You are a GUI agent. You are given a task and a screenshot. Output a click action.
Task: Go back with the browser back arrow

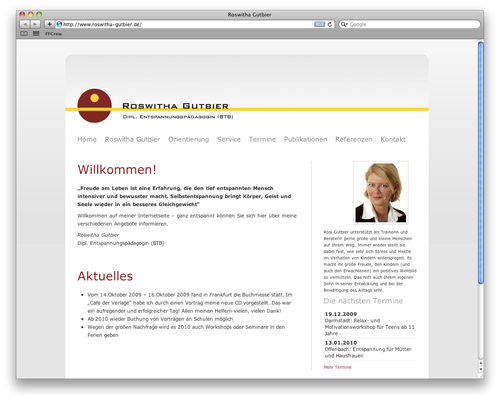point(25,24)
